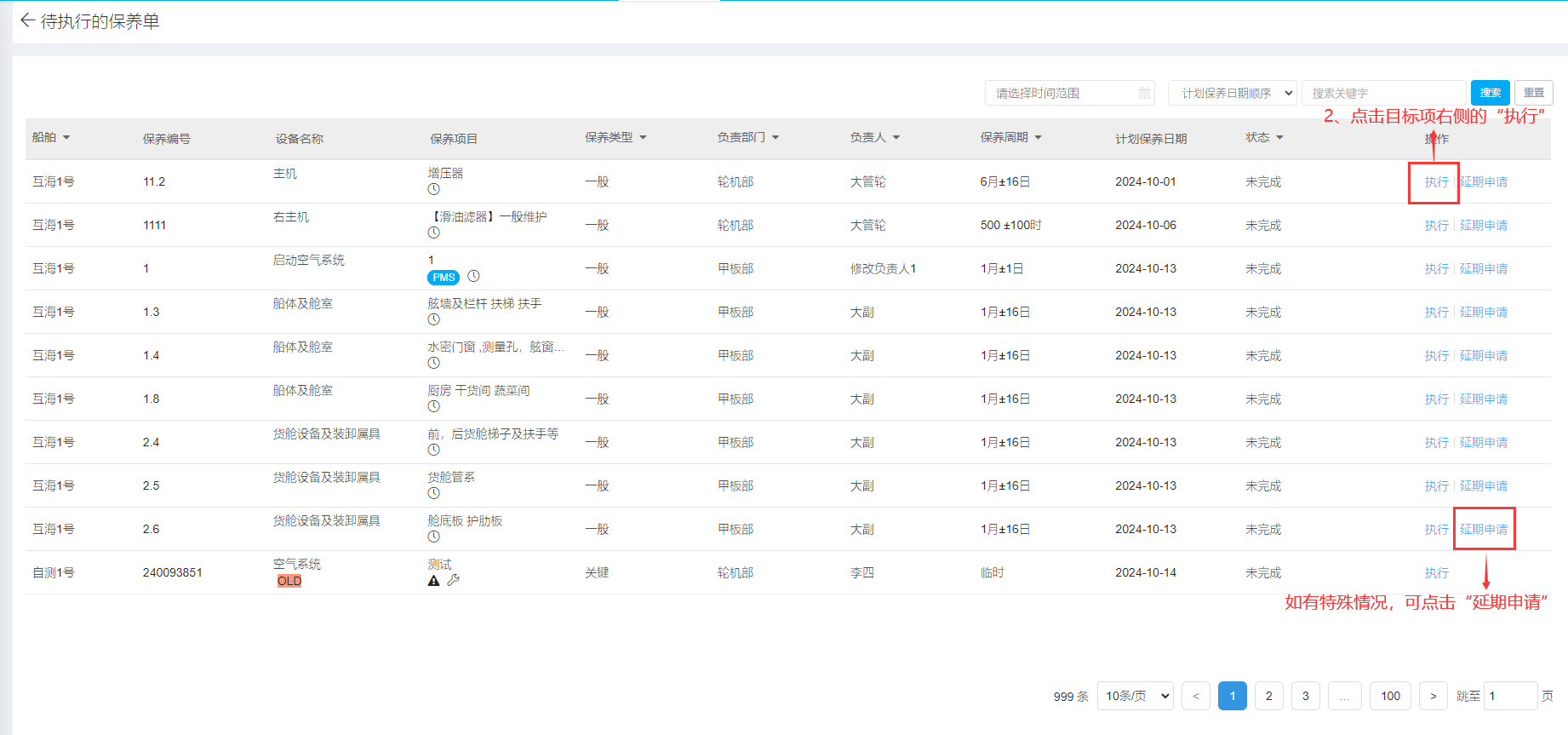Click the 搜索 button
The width and height of the screenshot is (1568, 735).
click(x=1491, y=93)
